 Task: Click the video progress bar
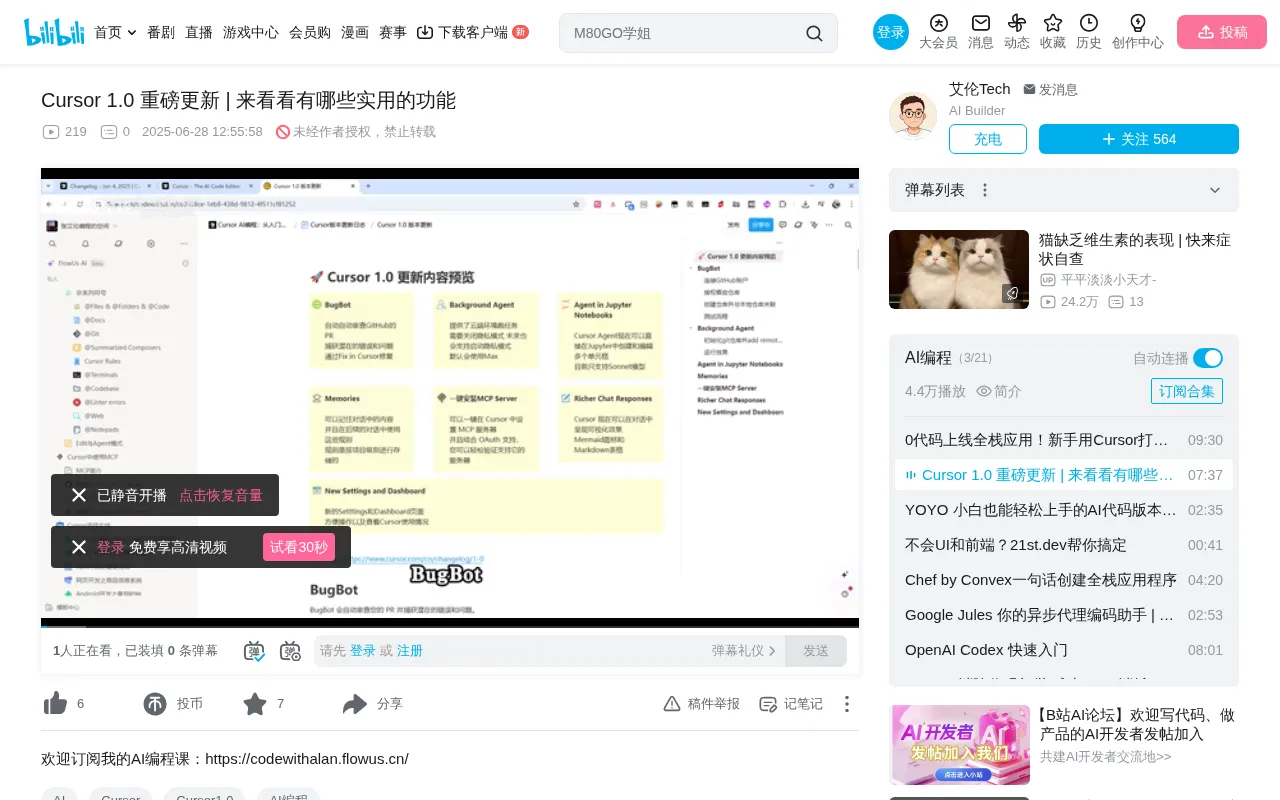450,625
